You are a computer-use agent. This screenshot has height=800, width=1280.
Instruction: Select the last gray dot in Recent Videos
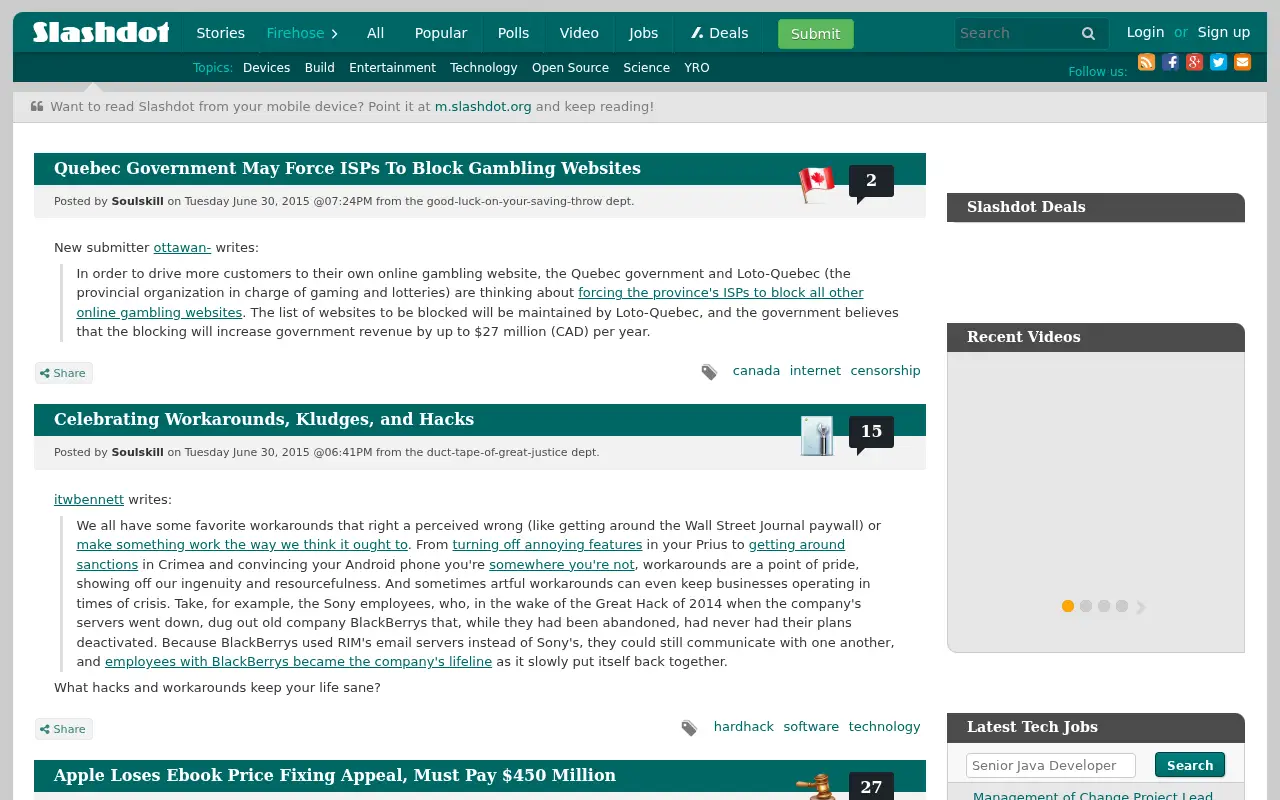(x=1122, y=606)
